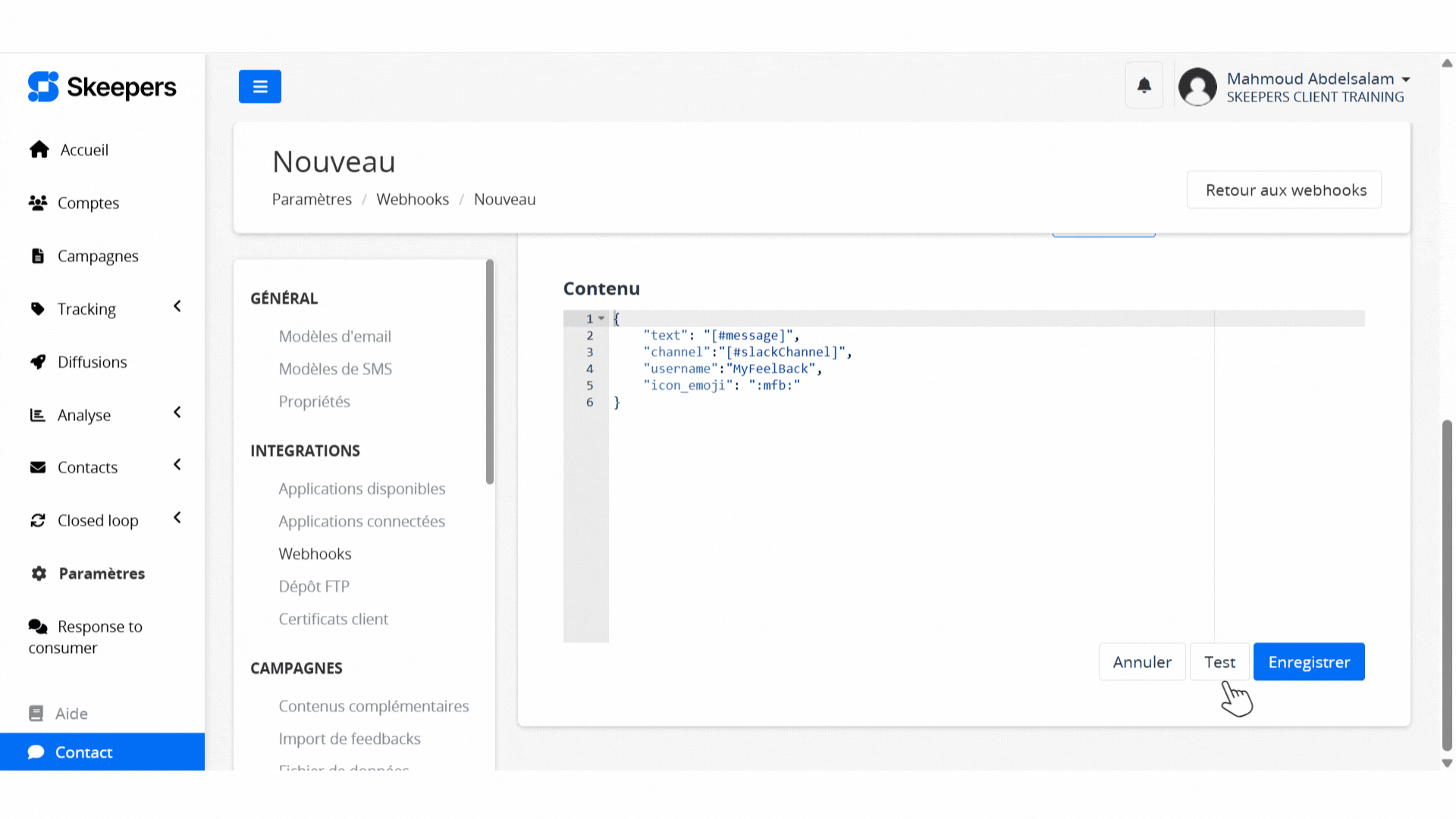
Task: Select Modèles d'email settings
Action: pos(334,337)
